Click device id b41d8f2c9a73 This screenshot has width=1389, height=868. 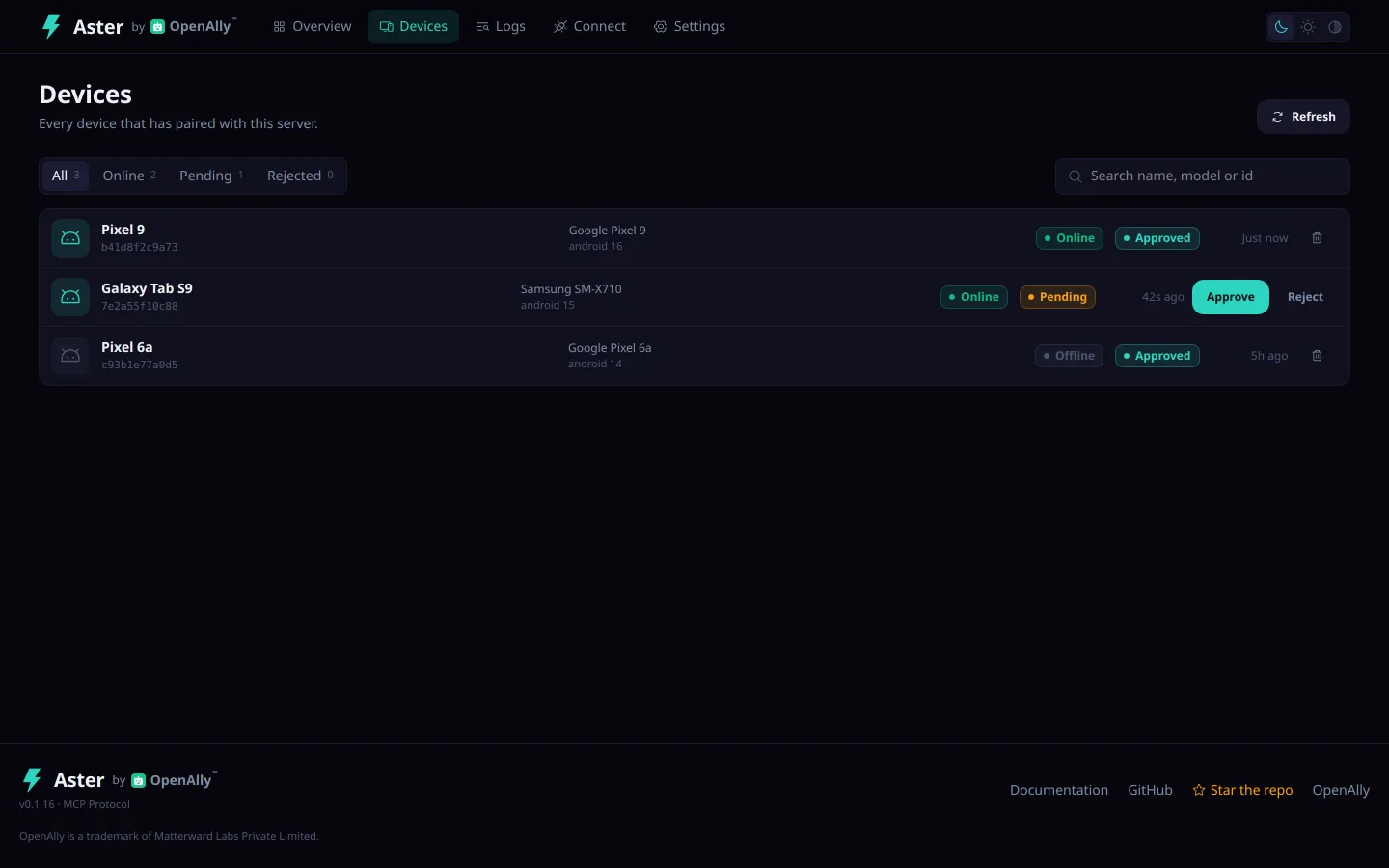(x=140, y=248)
